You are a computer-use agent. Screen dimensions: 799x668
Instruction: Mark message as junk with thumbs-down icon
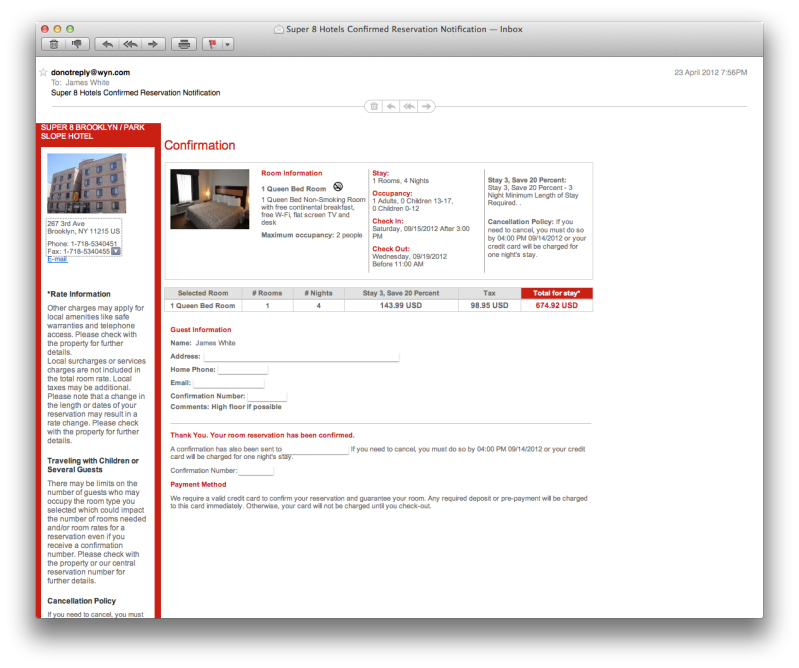point(77,44)
